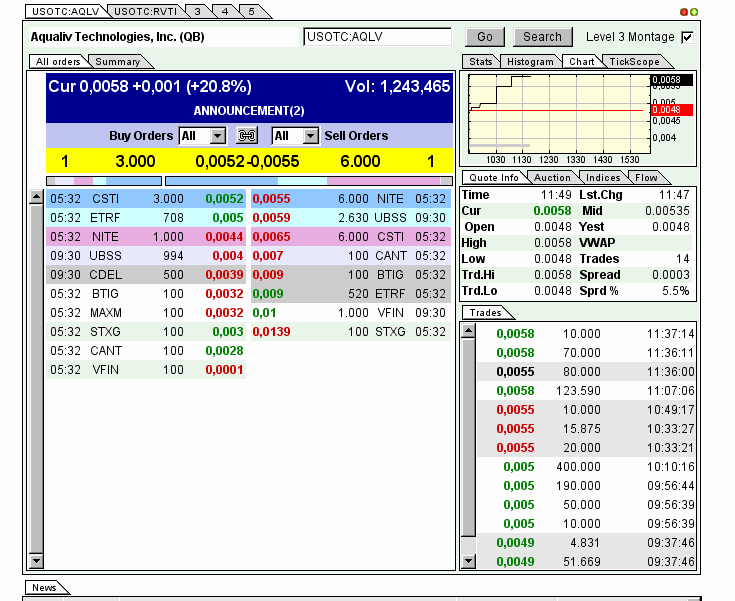The image size is (735, 601).
Task: Switch to the USOTC:AQLV tab
Action: tap(66, 11)
